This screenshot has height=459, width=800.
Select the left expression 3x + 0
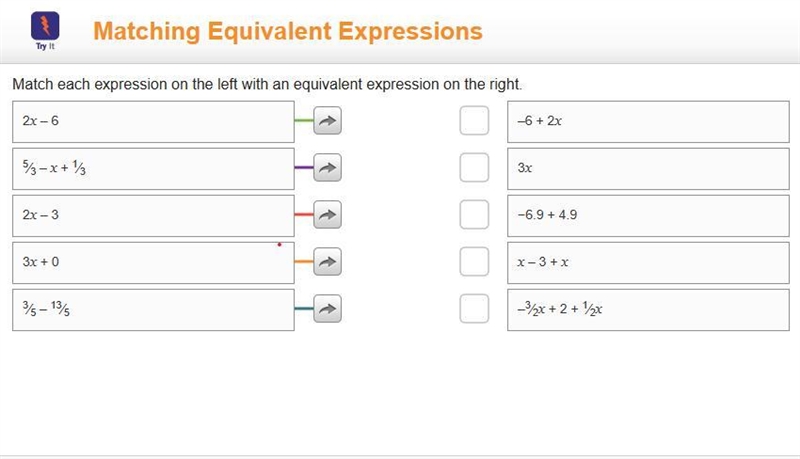point(153,263)
